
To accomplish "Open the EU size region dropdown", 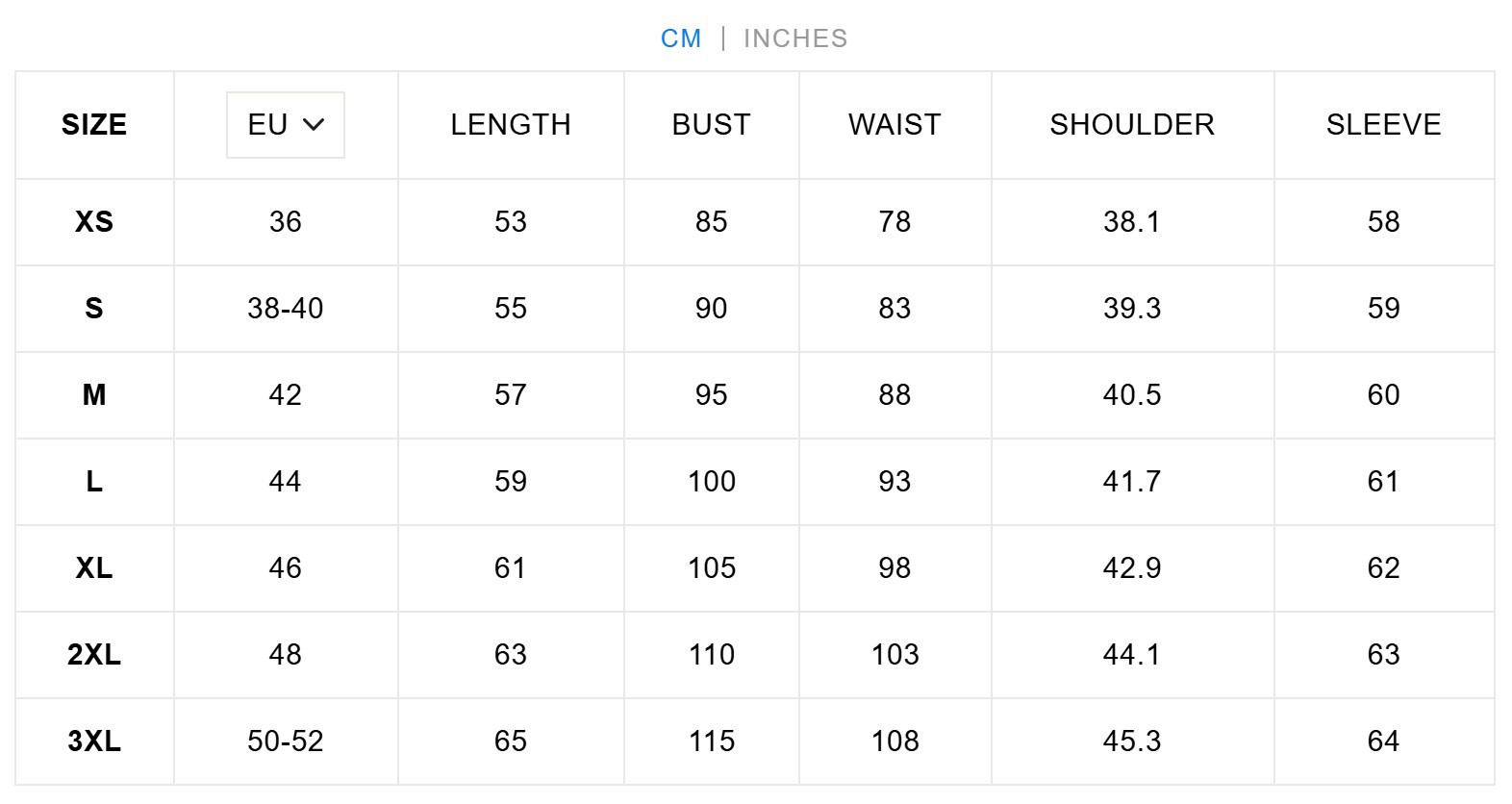I will pyautogui.click(x=285, y=125).
